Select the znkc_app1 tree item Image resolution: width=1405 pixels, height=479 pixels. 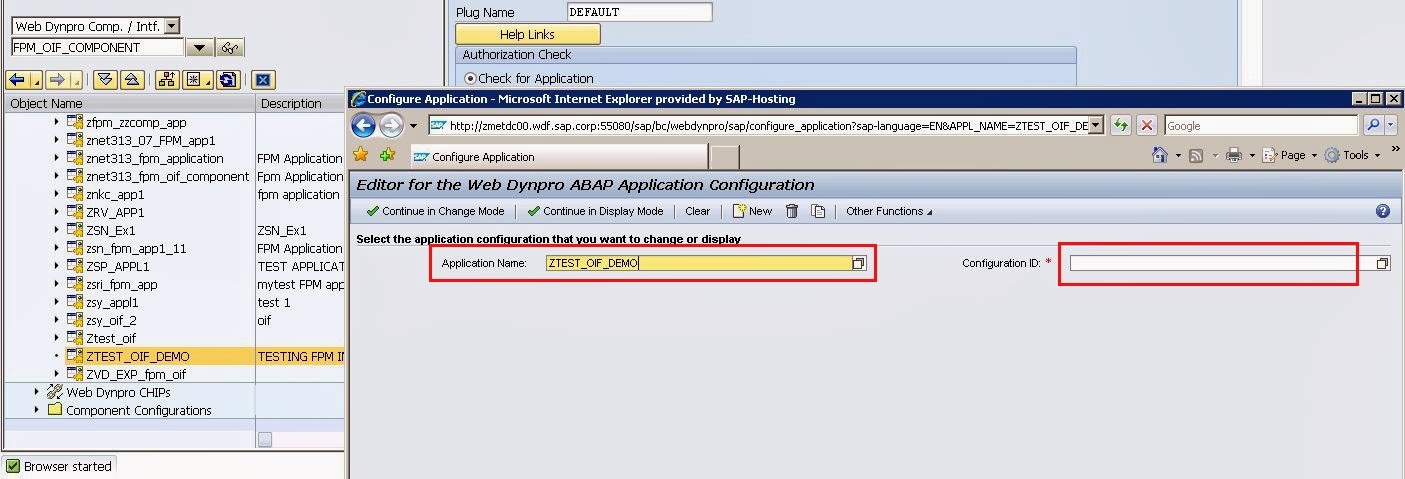pos(115,194)
